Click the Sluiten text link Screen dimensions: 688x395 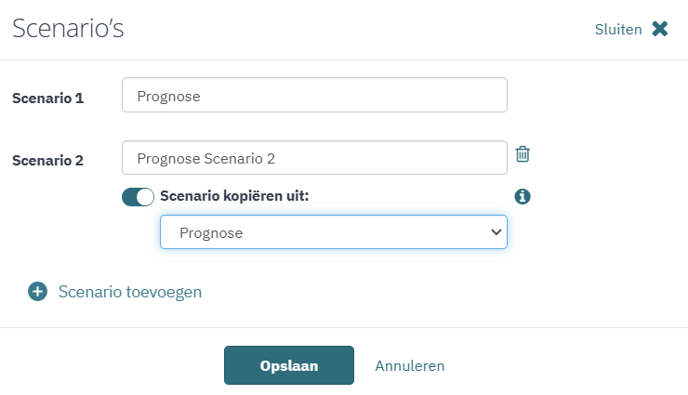618,29
